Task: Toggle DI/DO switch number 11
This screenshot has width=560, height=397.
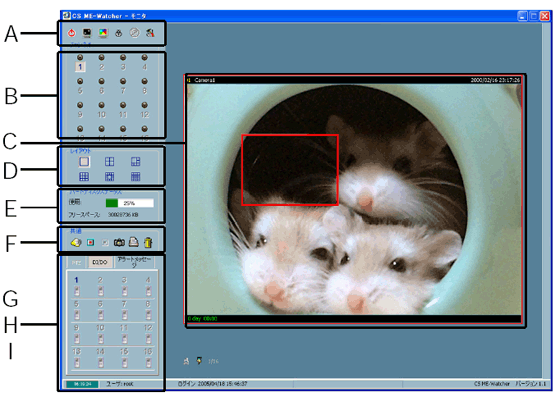Action: (x=124, y=339)
